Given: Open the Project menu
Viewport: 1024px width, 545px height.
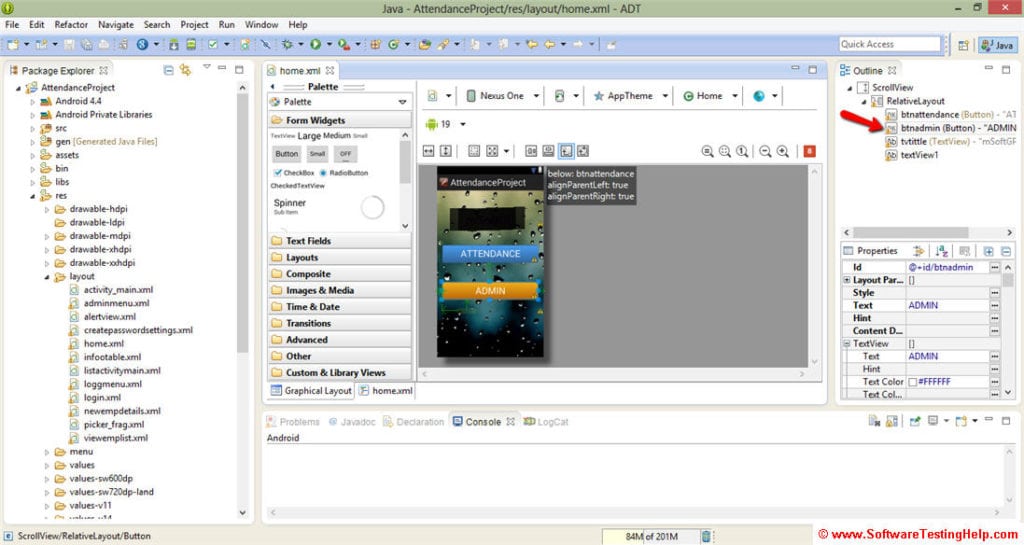Looking at the screenshot, I should 194,24.
